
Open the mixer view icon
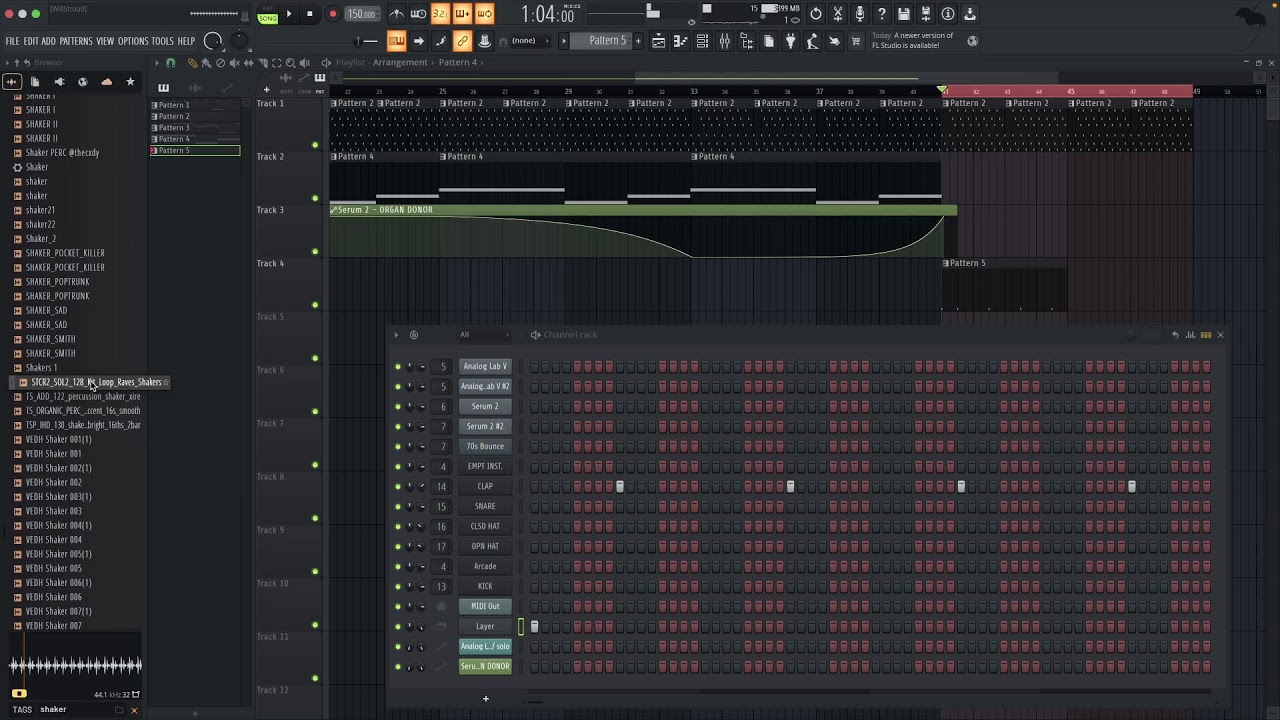tap(725, 41)
